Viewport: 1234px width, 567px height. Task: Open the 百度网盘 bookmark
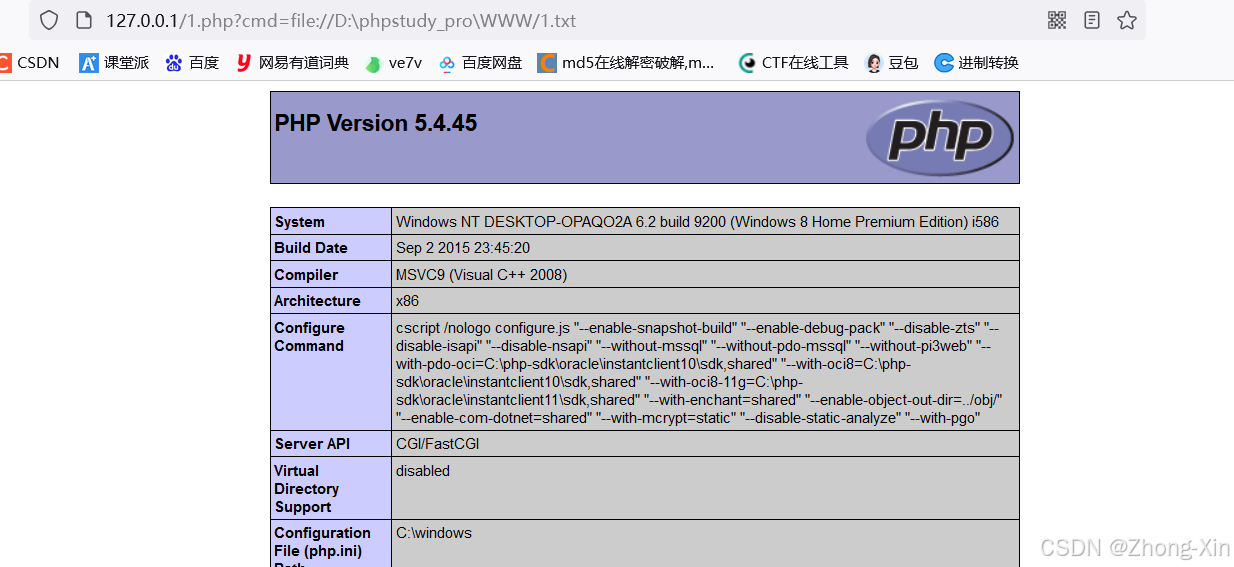[x=480, y=63]
